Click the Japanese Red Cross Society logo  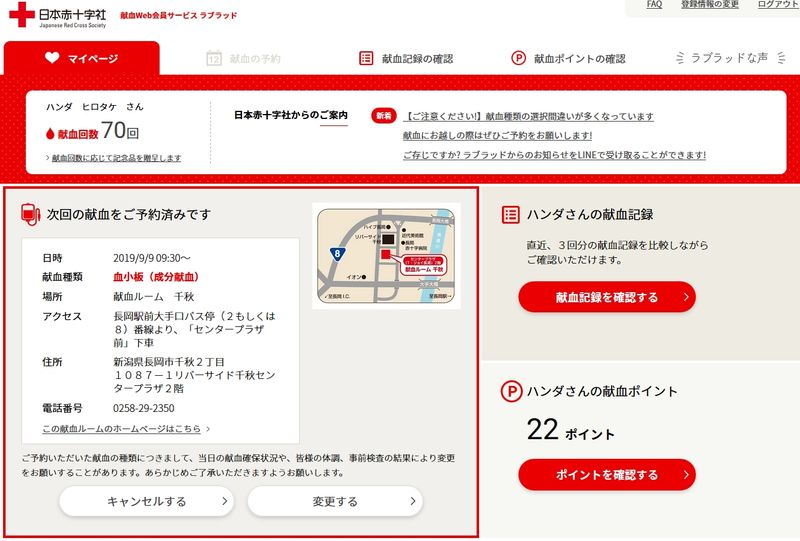coord(58,15)
